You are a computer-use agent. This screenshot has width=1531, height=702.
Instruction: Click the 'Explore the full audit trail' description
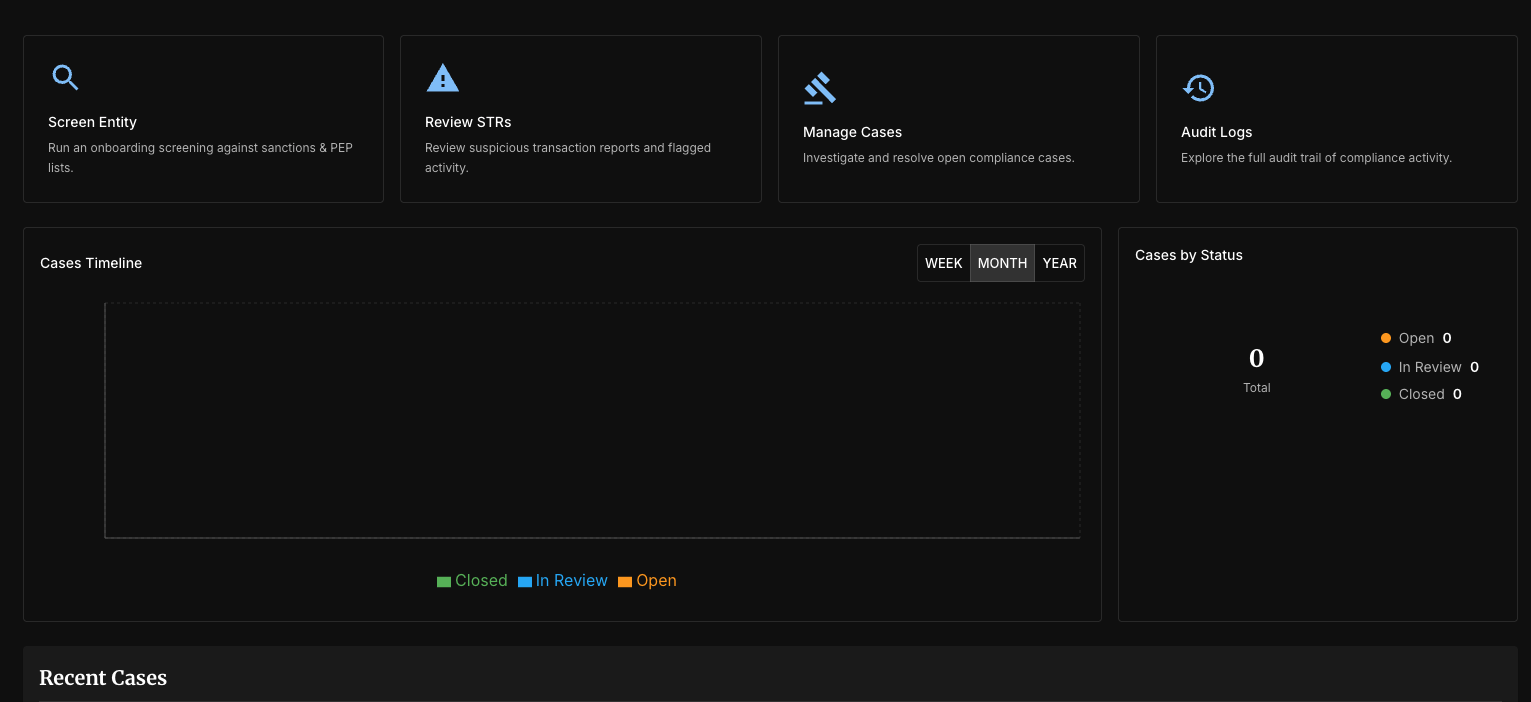coord(1316,158)
